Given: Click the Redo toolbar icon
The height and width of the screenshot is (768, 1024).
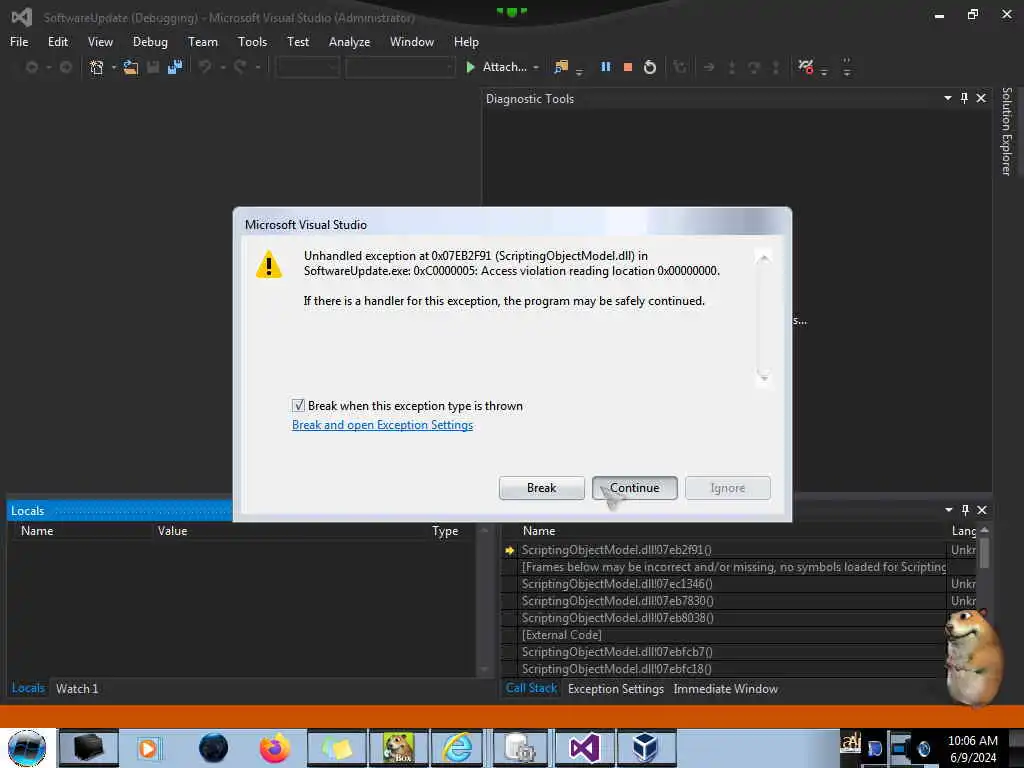Looking at the screenshot, I should click(240, 67).
